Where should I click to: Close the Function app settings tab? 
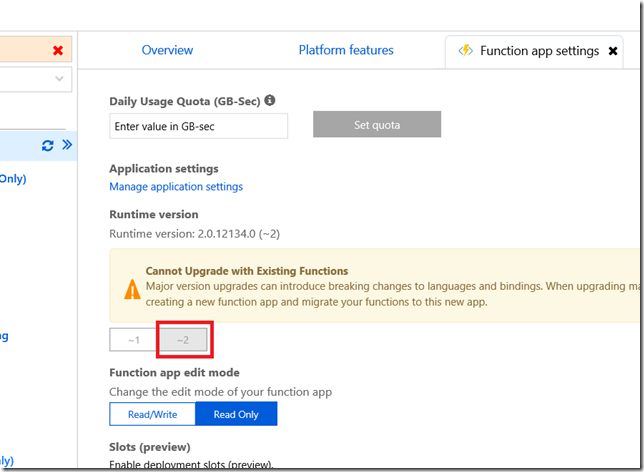click(x=613, y=51)
